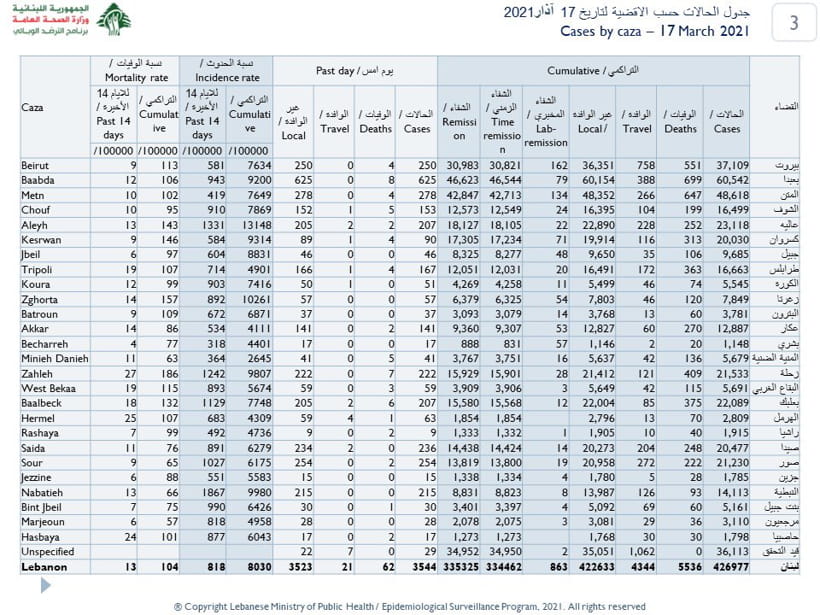Click Lebanon lab-remission total 863
The image size is (820, 615).
click(x=559, y=567)
